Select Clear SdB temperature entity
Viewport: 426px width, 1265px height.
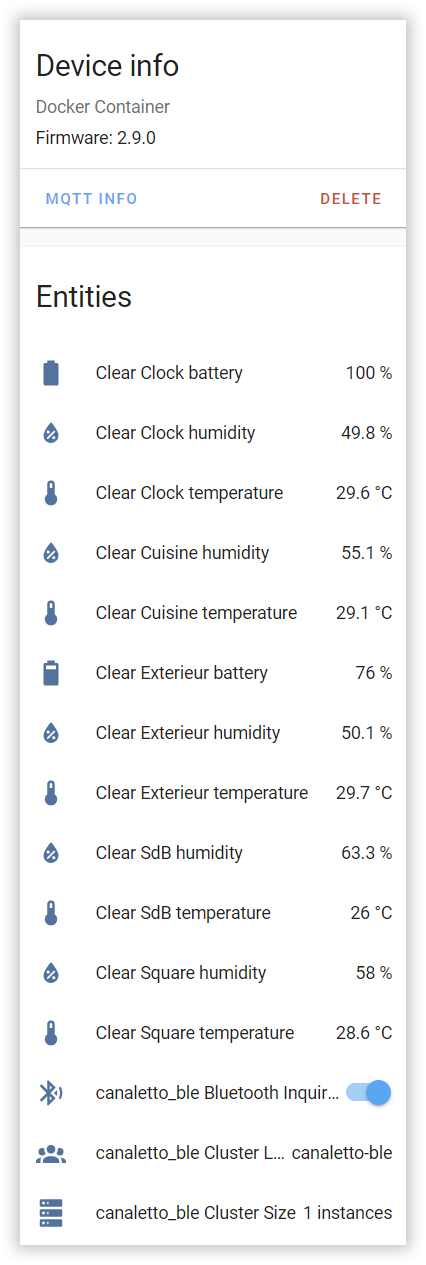[213, 913]
